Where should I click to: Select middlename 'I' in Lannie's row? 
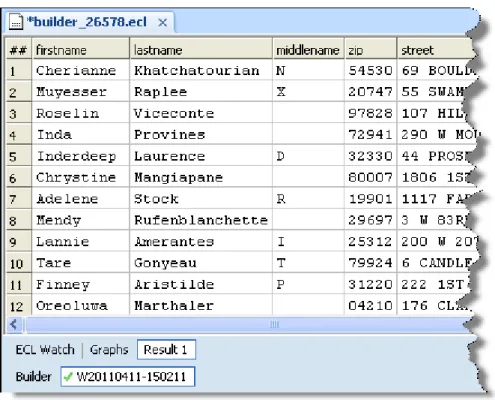point(308,241)
